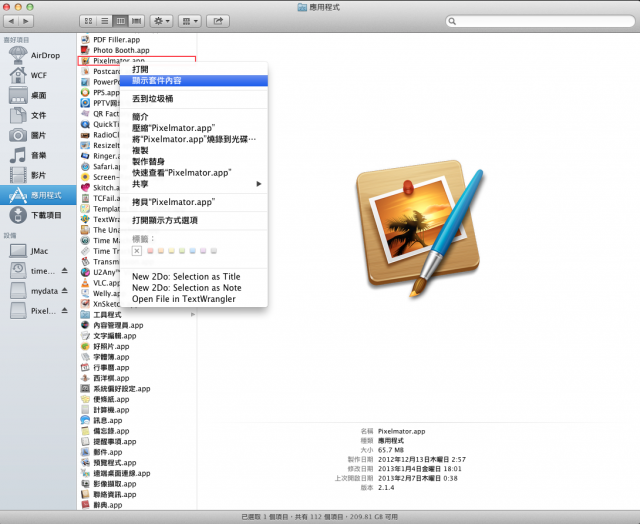Choose New 2Do: Selection as Title
Screen dimensions: 640x524
tap(194, 276)
